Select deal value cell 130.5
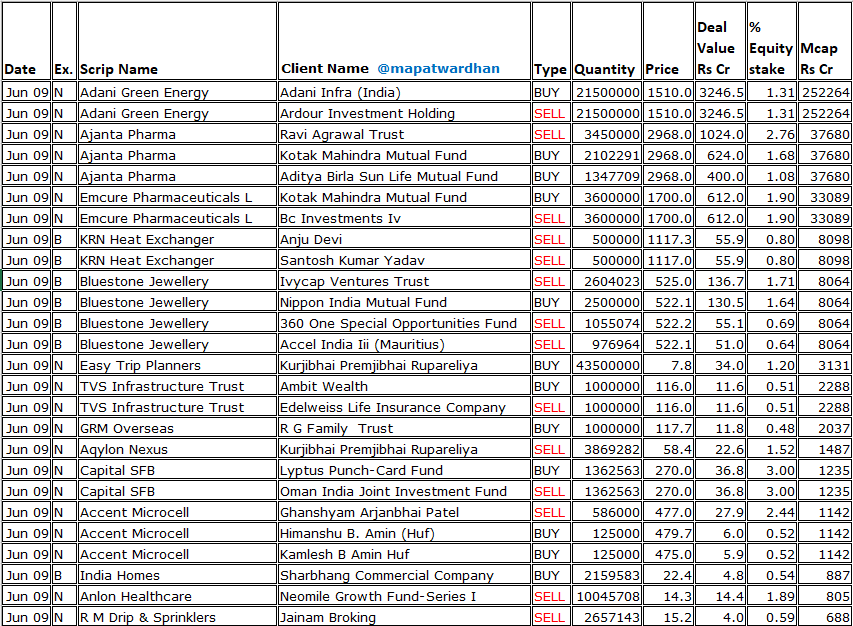 (x=720, y=302)
